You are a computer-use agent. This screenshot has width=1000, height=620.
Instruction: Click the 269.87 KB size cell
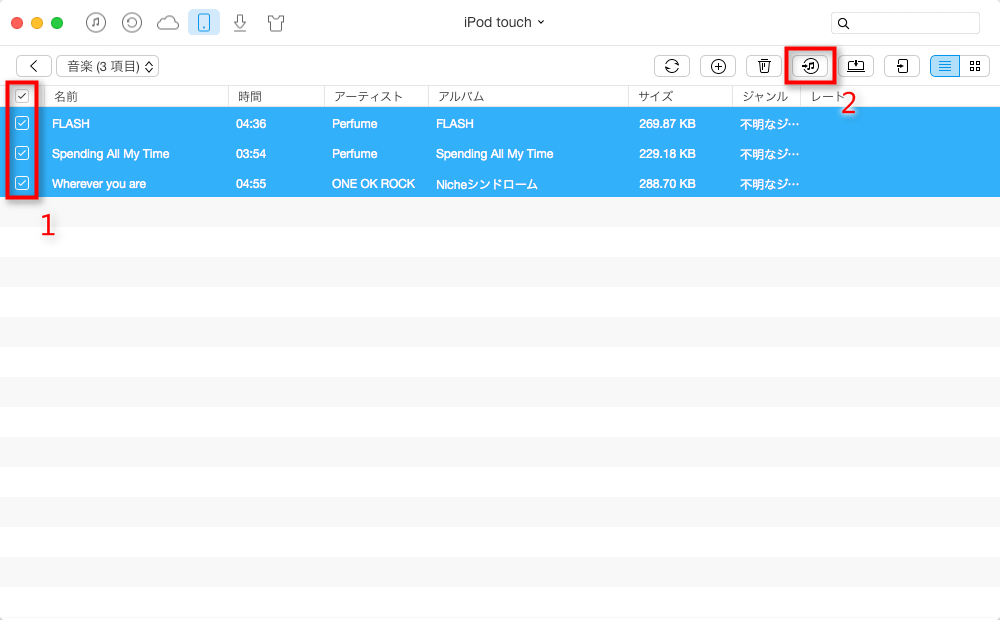667,124
